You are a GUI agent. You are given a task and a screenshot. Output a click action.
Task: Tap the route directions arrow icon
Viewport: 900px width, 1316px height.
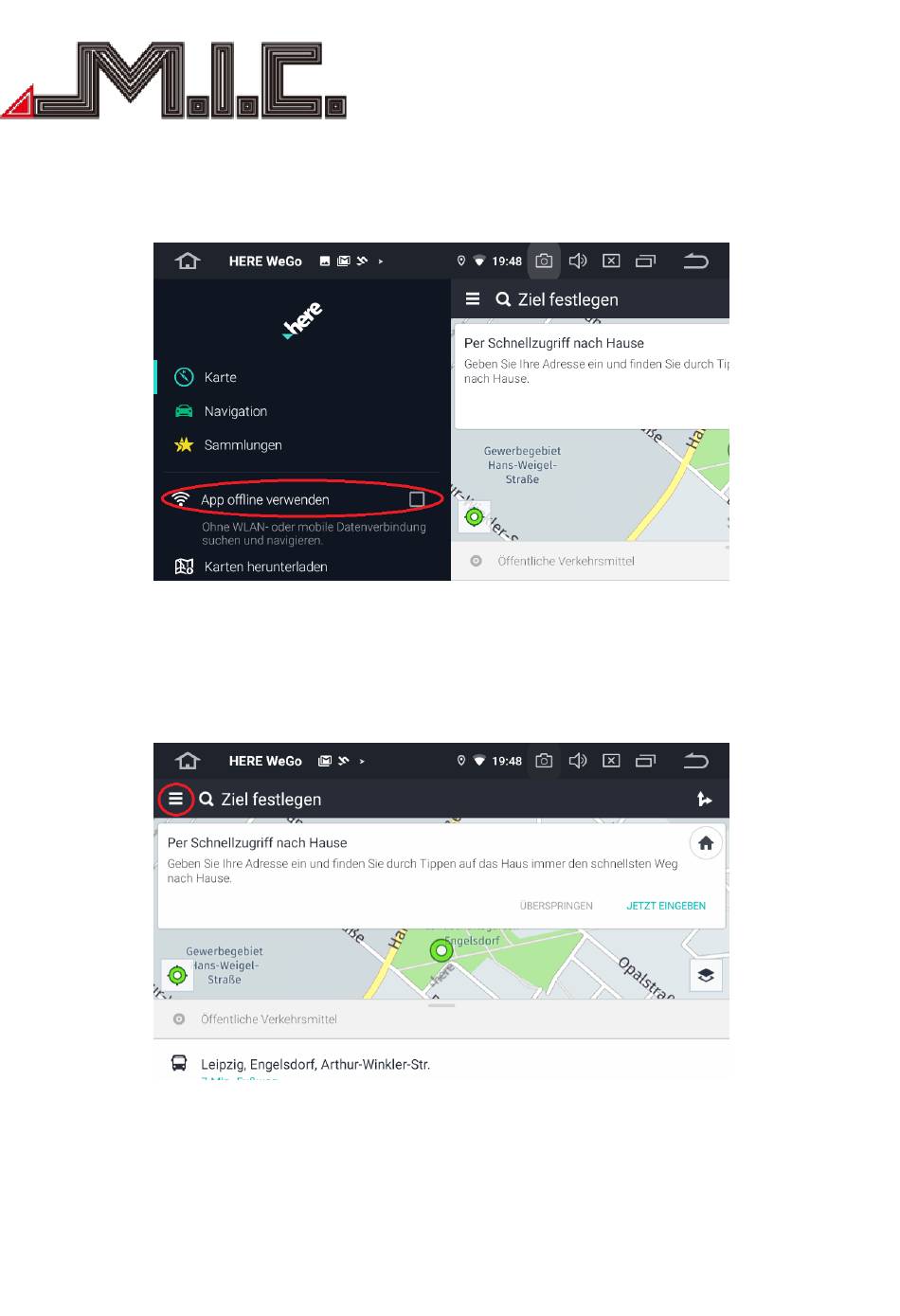pos(704,800)
